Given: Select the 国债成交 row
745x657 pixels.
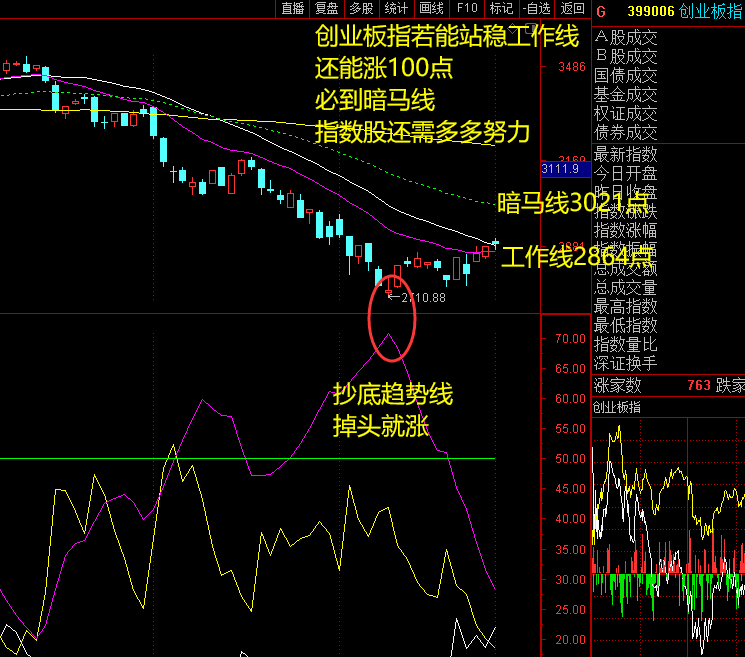Looking at the screenshot, I should click(626, 76).
